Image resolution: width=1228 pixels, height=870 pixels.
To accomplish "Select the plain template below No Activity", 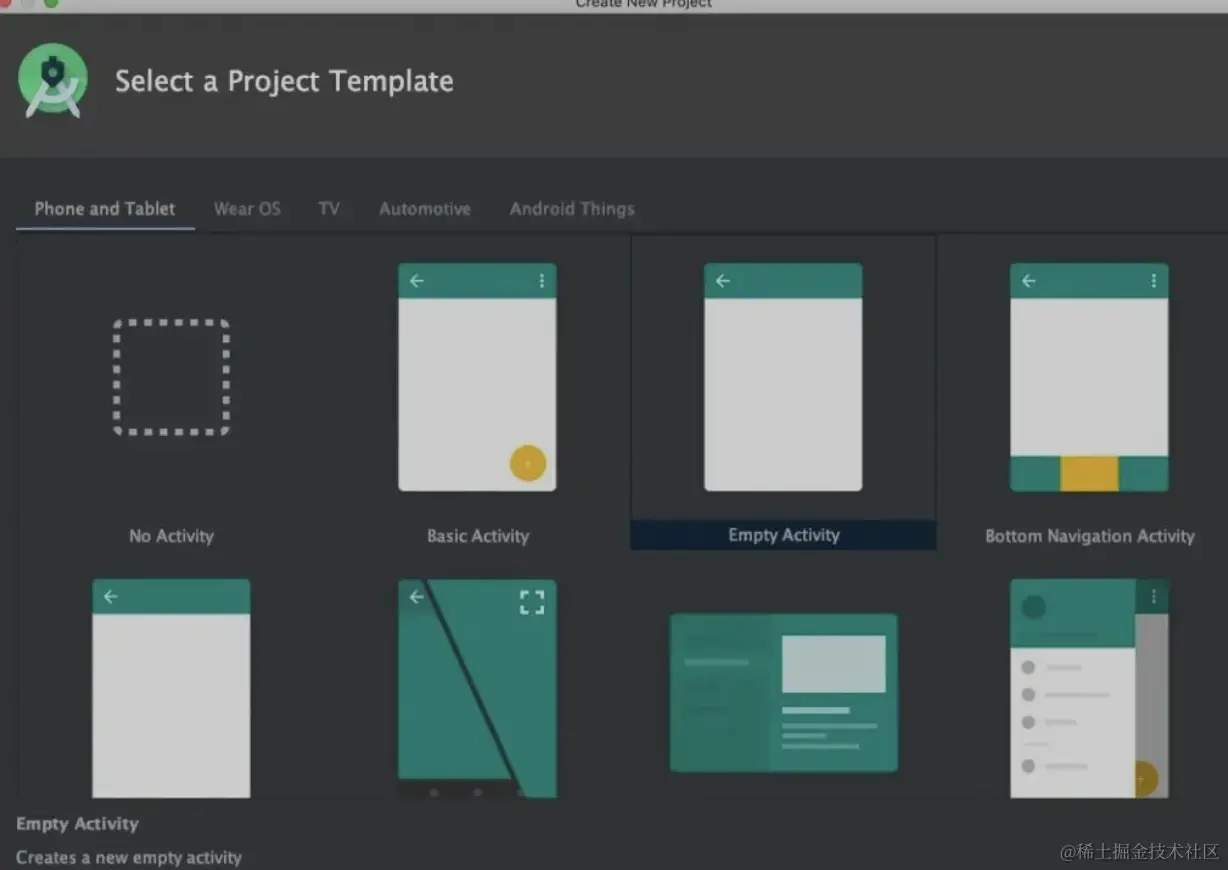I will pos(171,688).
